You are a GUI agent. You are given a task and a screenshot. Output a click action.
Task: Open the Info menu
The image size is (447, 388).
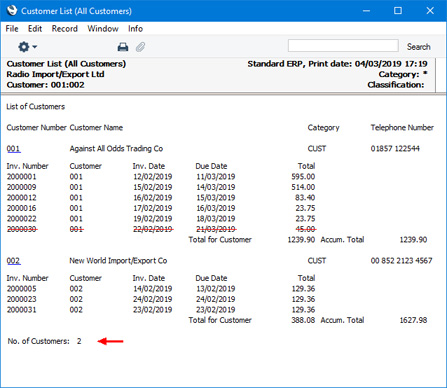[135, 29]
